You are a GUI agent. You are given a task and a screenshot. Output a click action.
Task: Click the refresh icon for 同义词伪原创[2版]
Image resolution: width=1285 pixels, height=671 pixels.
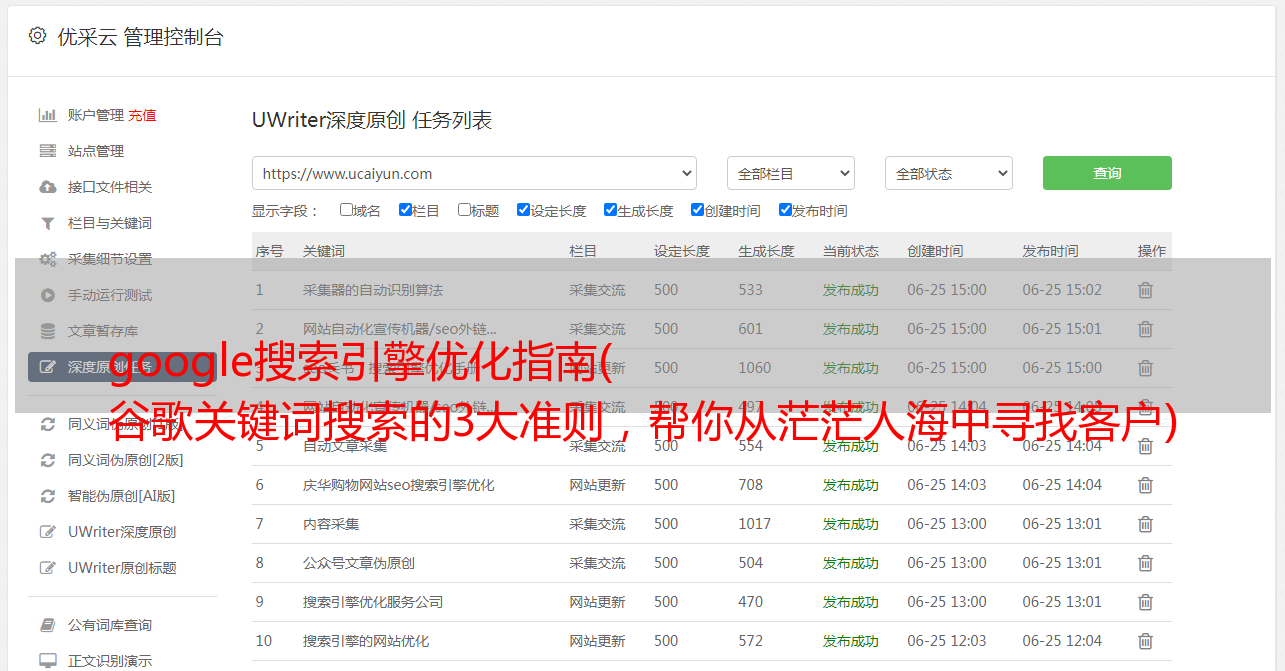coord(47,460)
